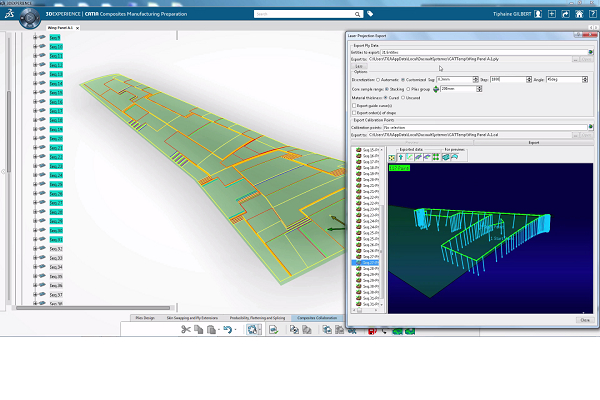Click the share arrow icon in top bar

(565, 14)
